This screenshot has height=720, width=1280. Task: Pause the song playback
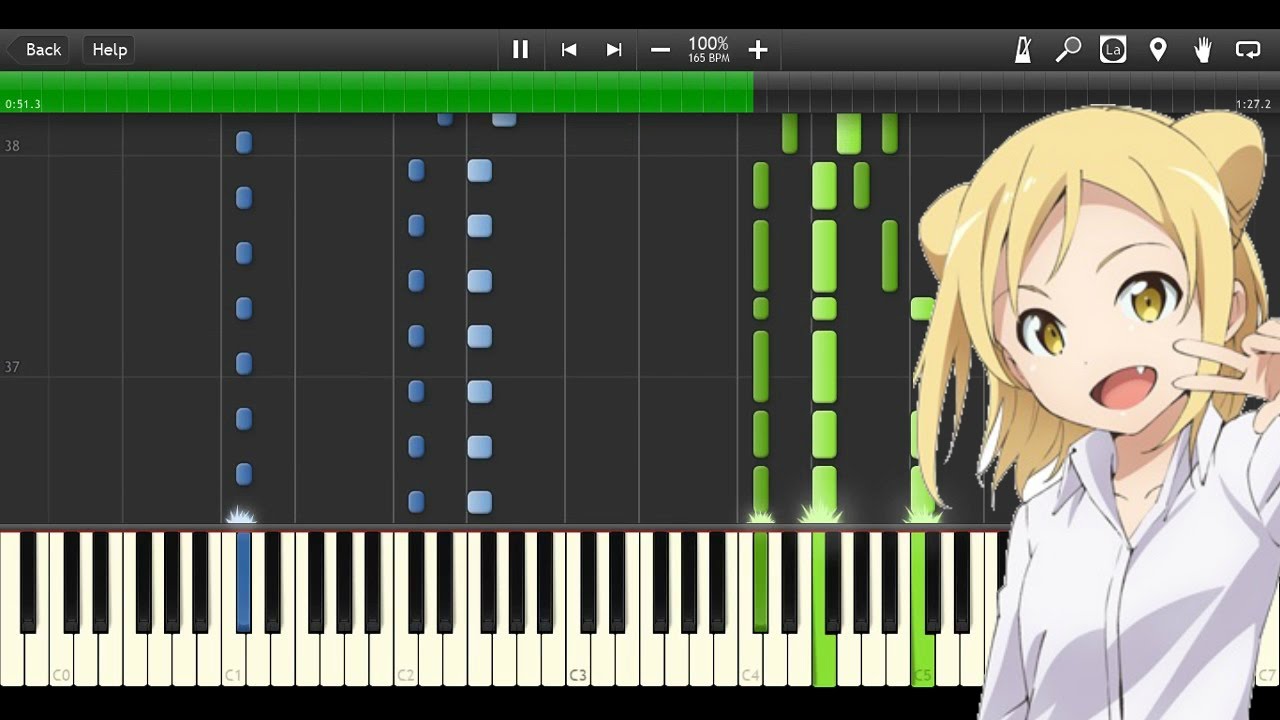tap(520, 50)
